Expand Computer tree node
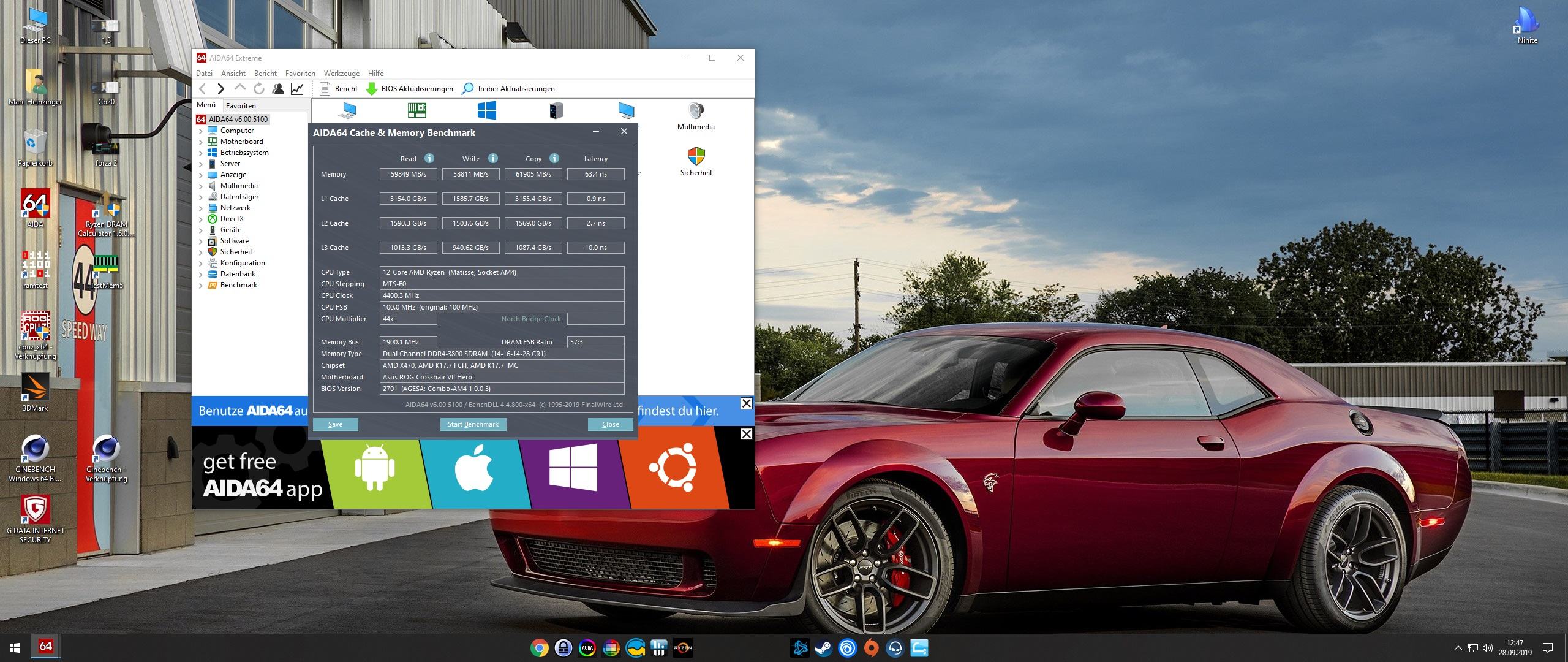The height and width of the screenshot is (662, 1568). (200, 131)
